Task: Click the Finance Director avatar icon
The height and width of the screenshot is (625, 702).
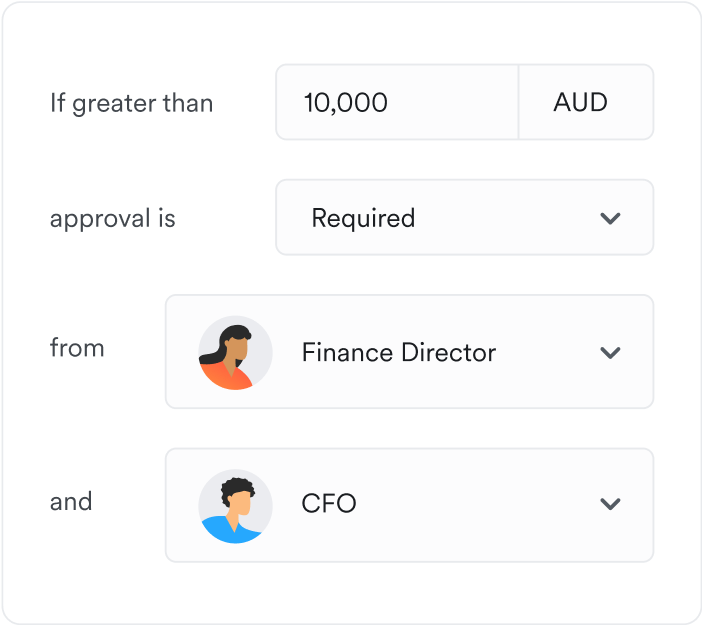Action: [x=236, y=352]
